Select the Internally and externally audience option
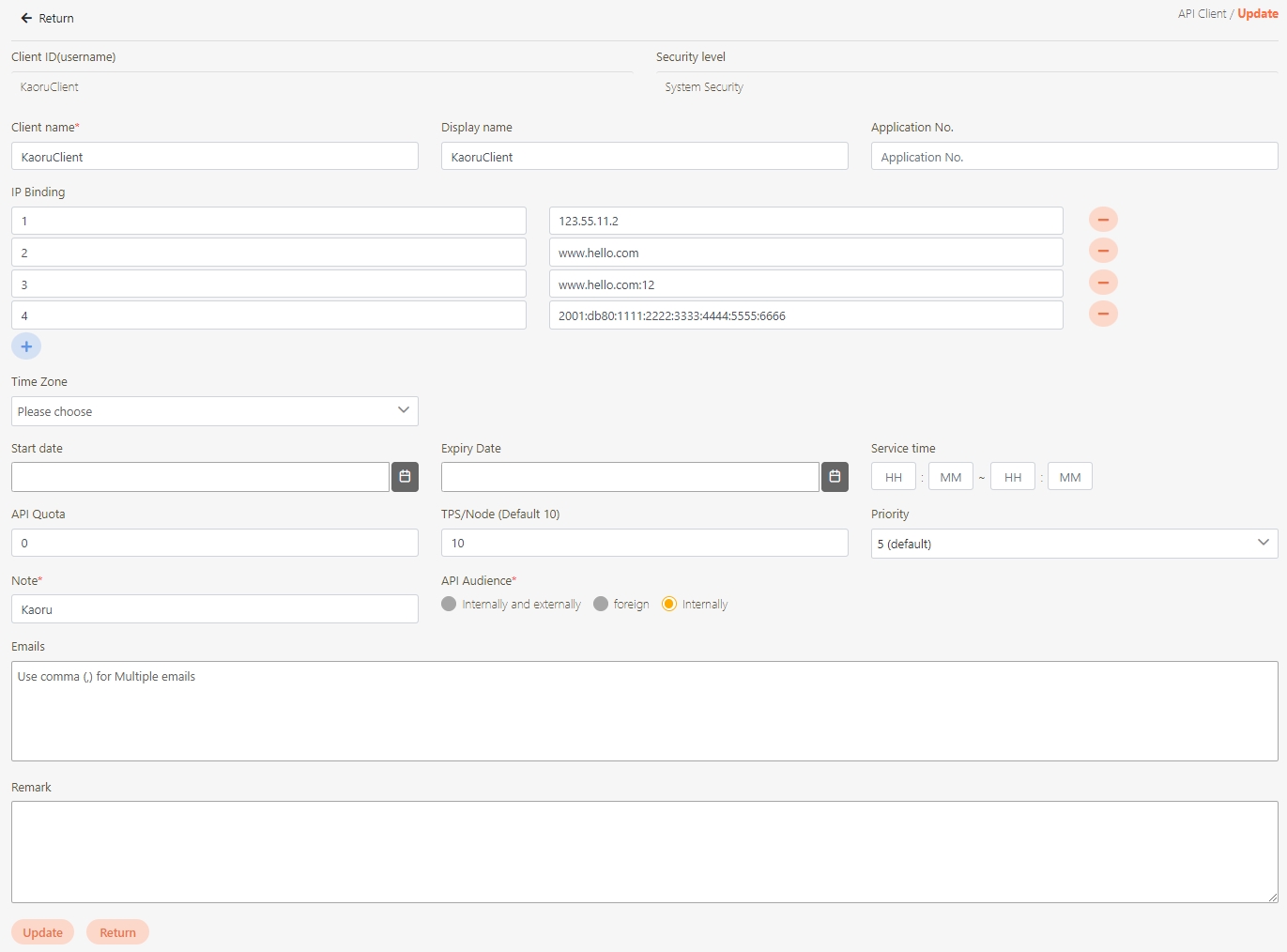This screenshot has width=1287, height=952. (449, 604)
